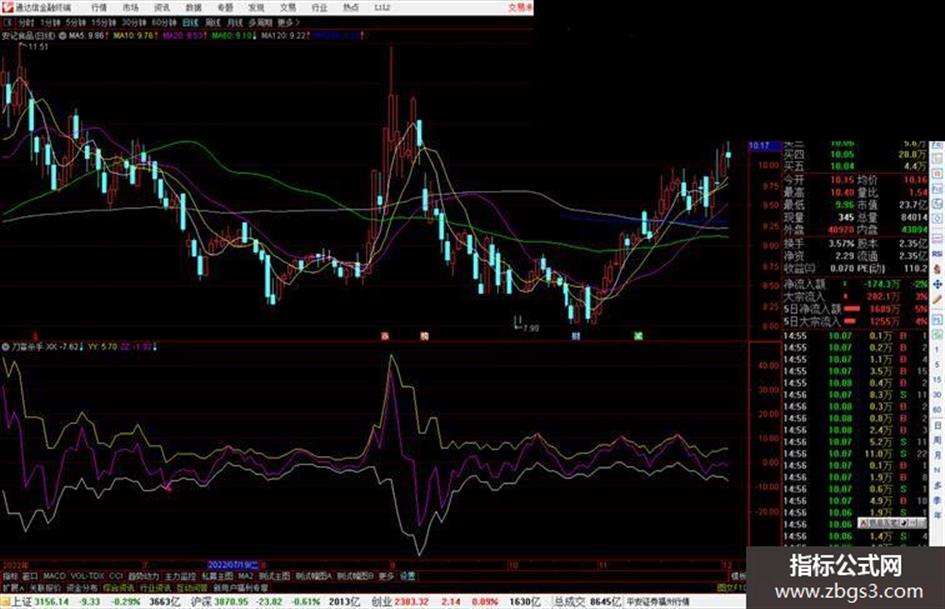Switch chart to 5分钟 period
Viewport: 945px width, 609px height.
tap(76, 23)
